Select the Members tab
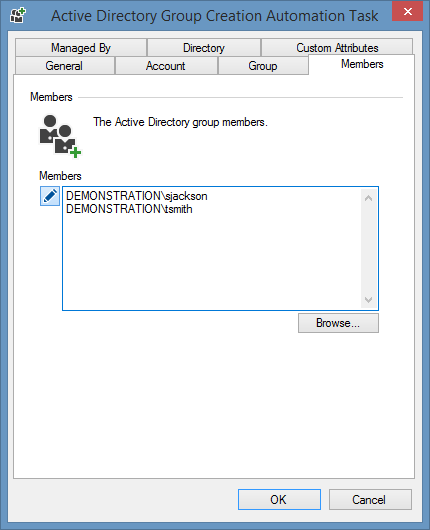 point(362,64)
